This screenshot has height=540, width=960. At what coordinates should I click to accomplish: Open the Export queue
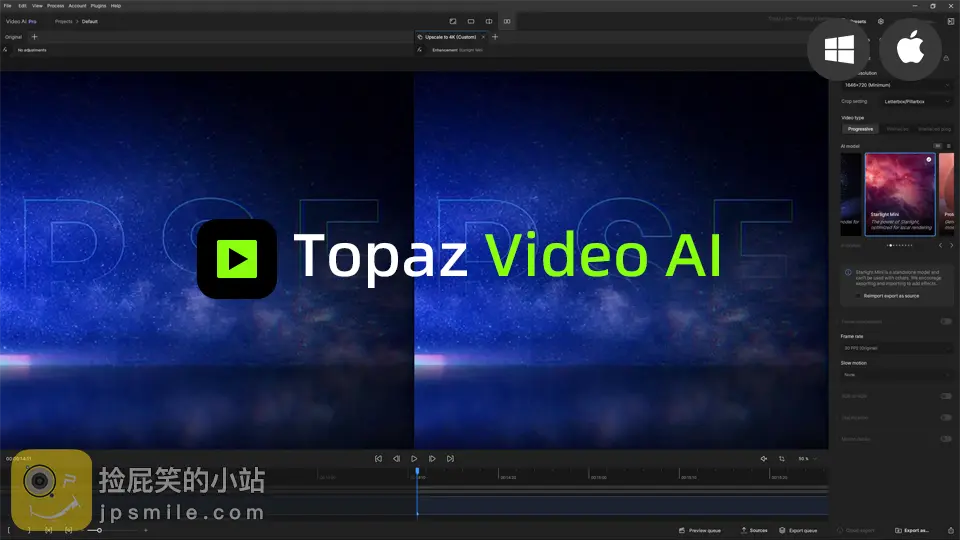pos(798,530)
